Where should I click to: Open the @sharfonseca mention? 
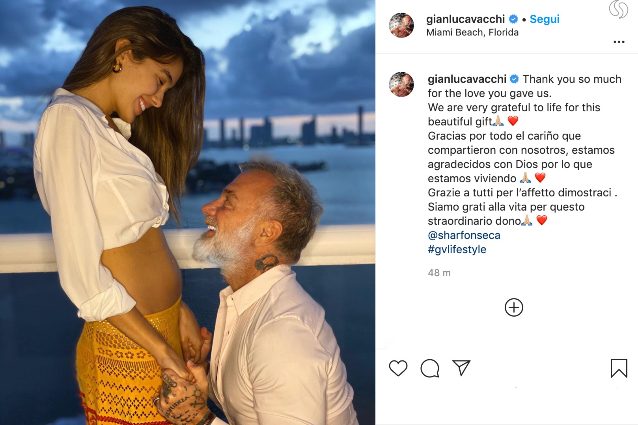coord(464,235)
